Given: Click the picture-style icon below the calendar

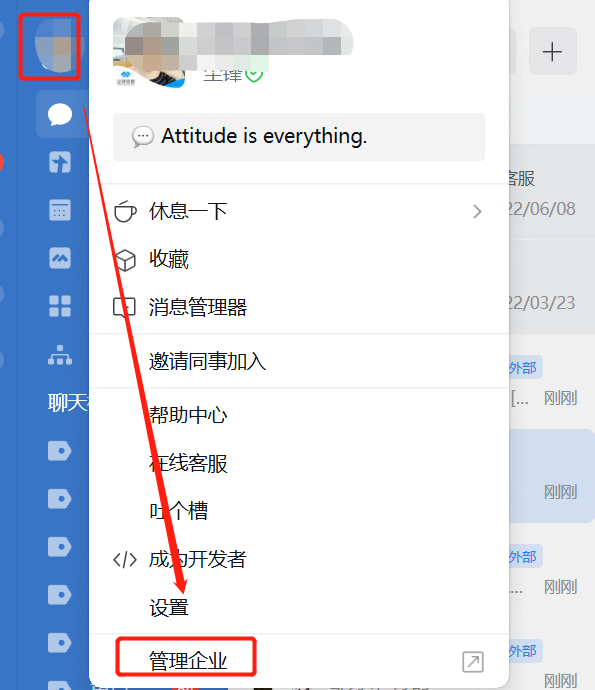Looking at the screenshot, I should coord(60,258).
